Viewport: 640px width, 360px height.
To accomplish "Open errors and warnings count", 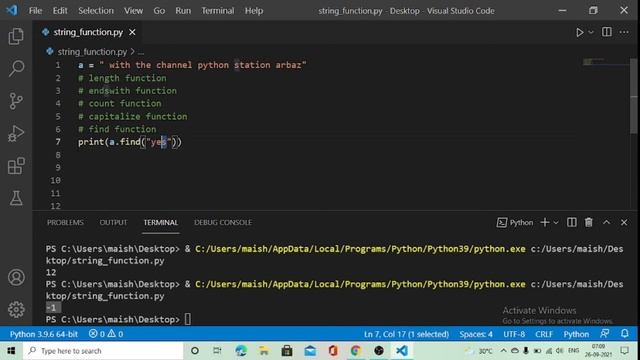I will click(106, 334).
